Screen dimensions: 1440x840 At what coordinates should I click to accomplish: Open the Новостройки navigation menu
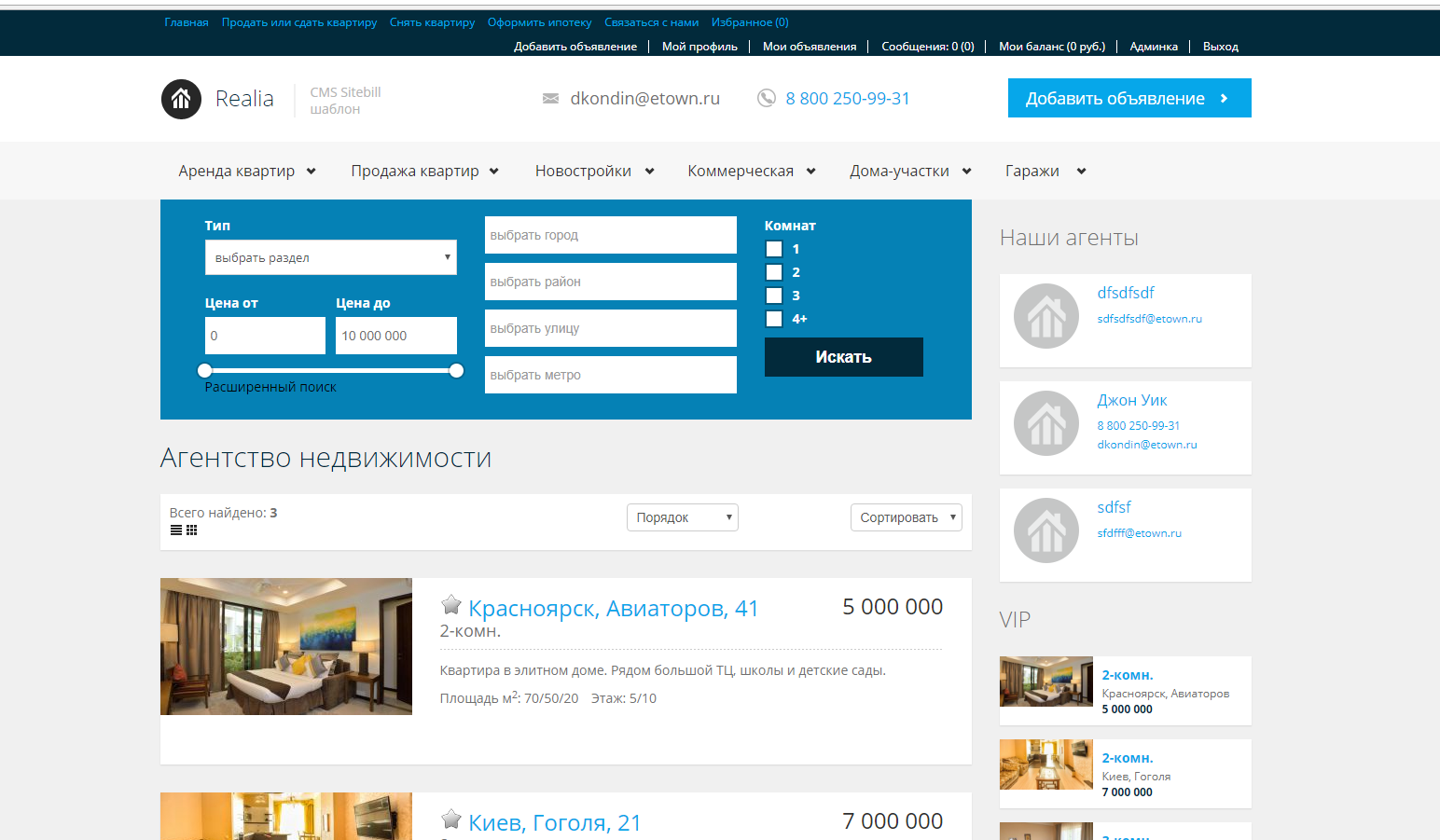(594, 171)
